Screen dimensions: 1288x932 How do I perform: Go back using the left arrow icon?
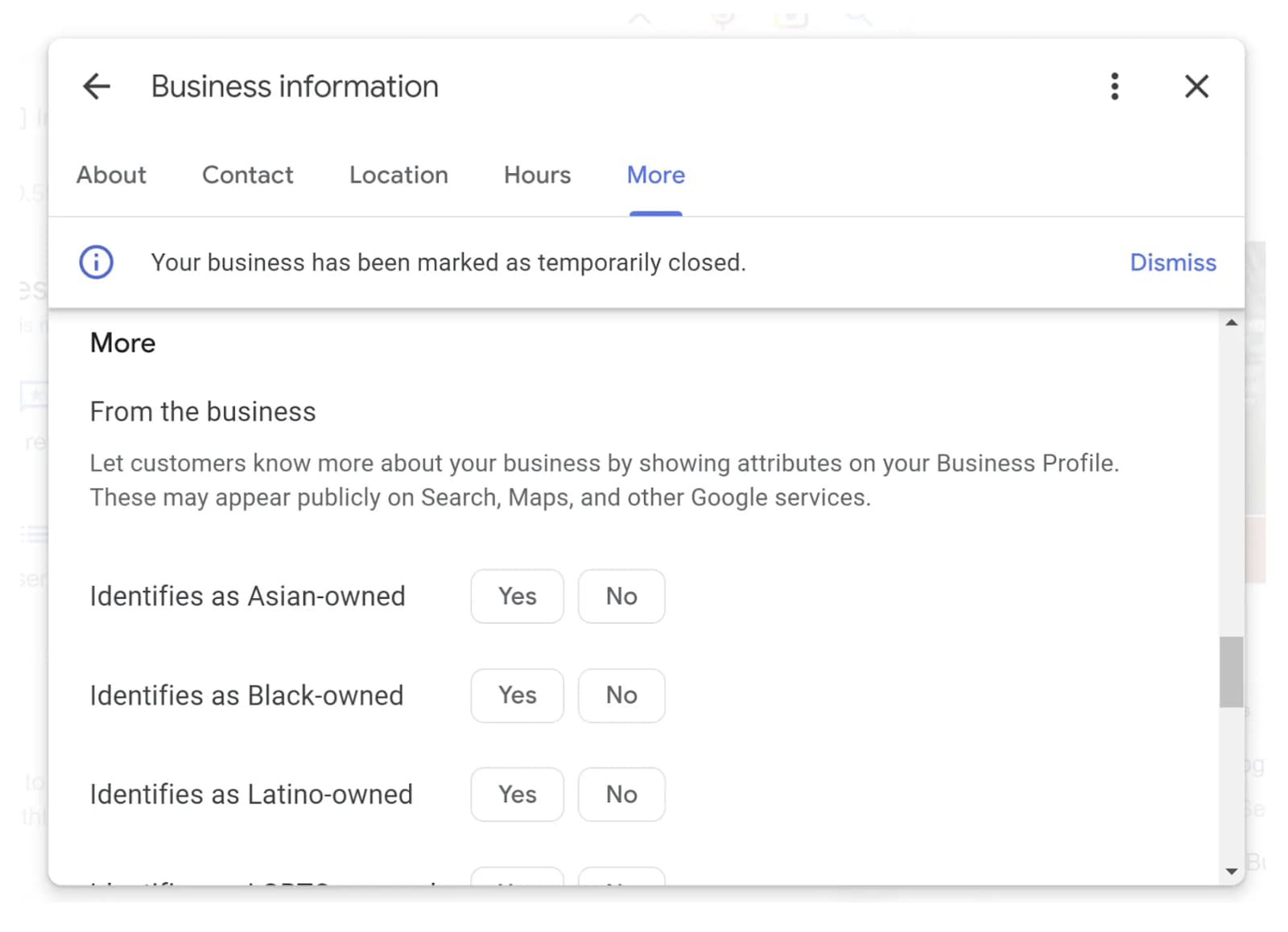(x=97, y=86)
